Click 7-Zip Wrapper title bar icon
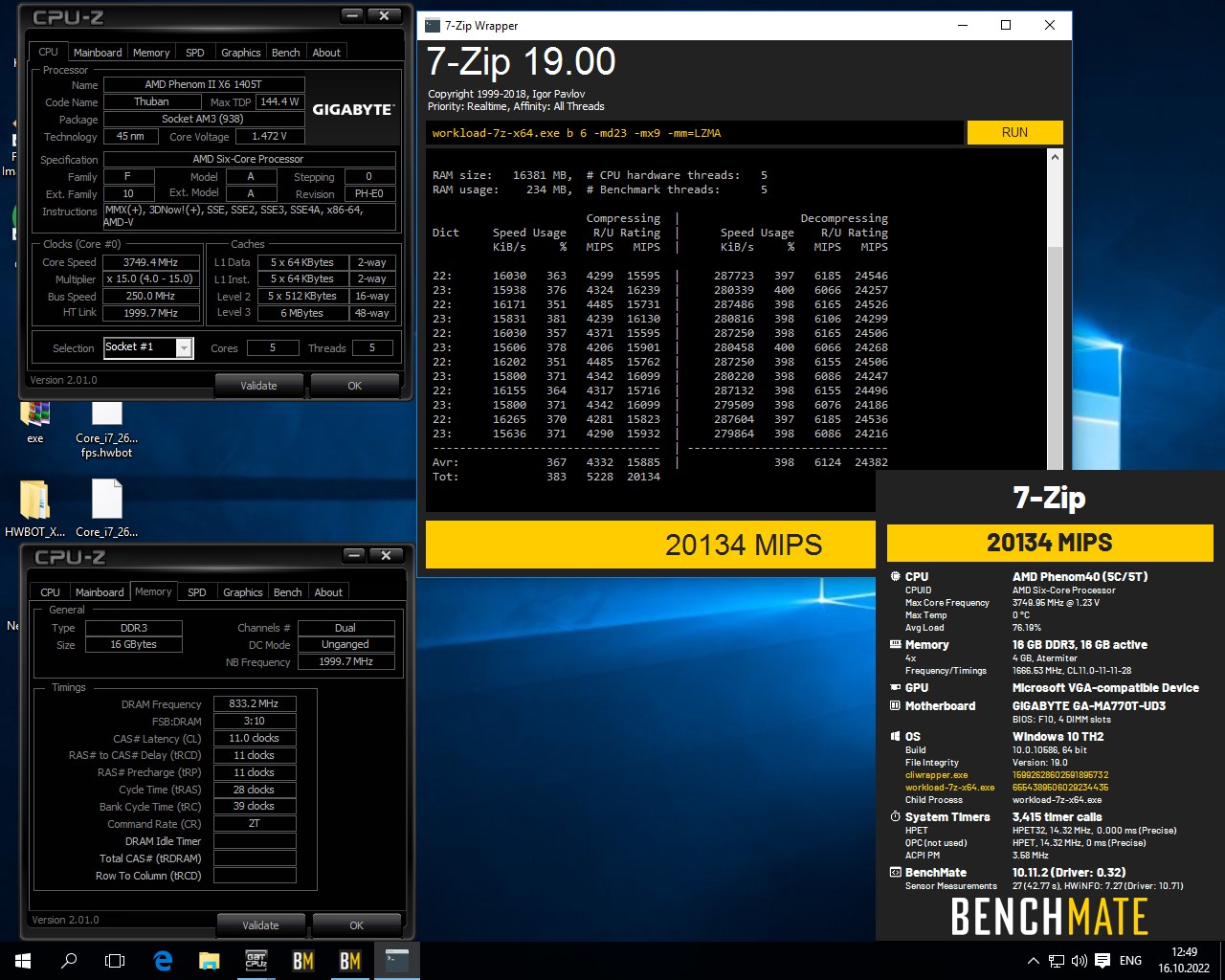Image resolution: width=1225 pixels, height=980 pixels. pos(433,25)
